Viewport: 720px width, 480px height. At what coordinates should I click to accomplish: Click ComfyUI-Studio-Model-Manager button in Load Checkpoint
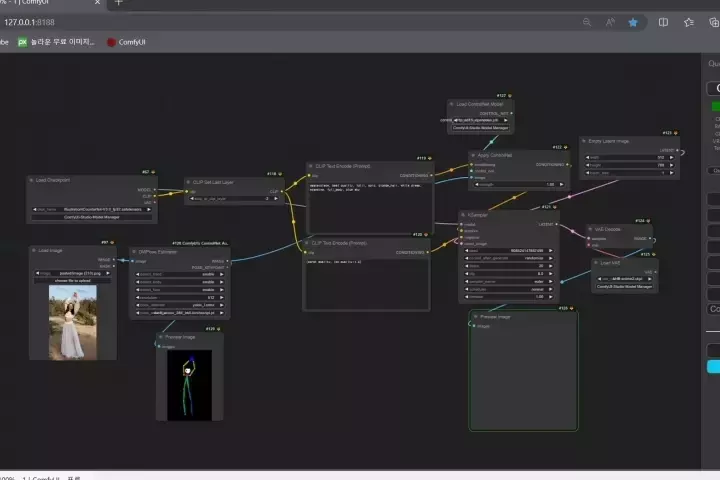coord(92,217)
